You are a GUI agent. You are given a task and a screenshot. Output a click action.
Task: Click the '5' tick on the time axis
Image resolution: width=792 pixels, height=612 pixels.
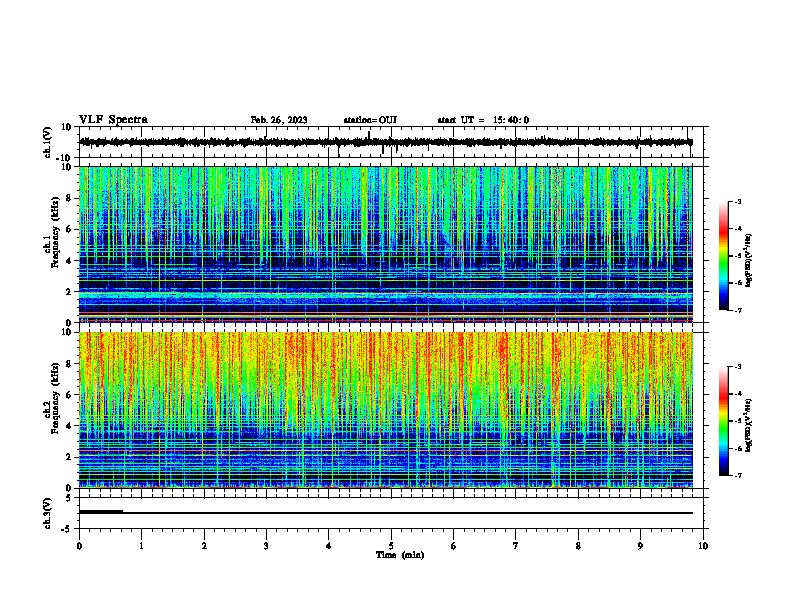391,546
